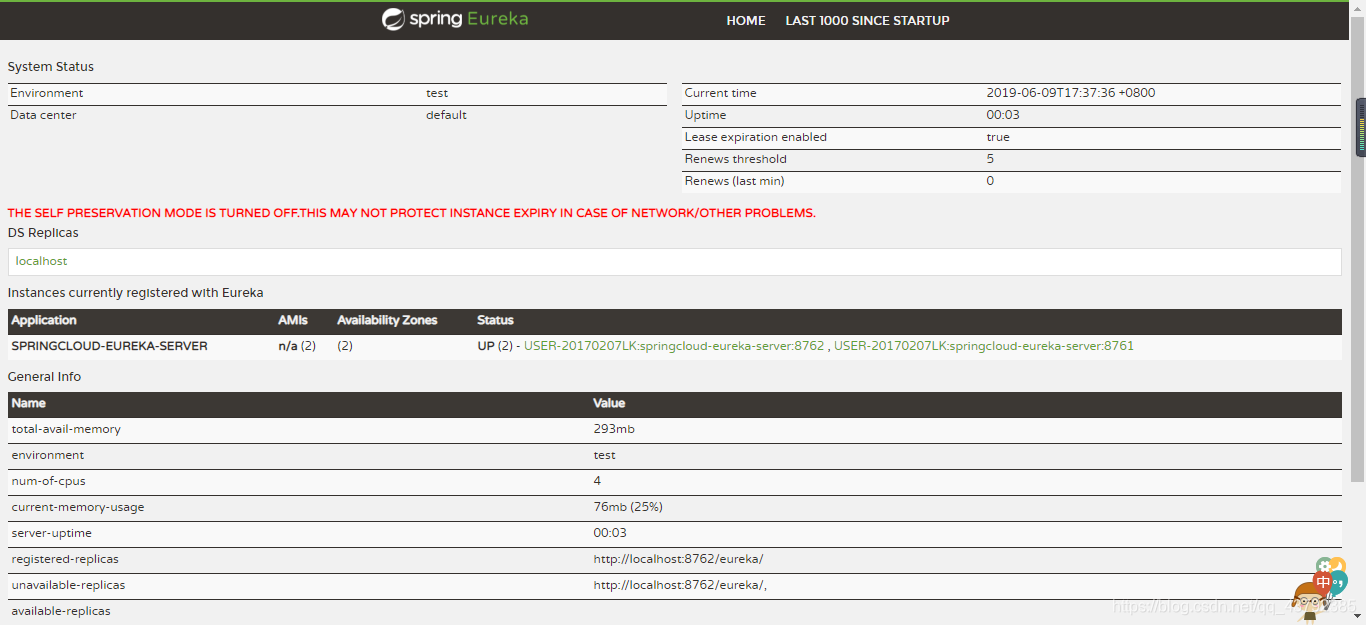Screen dimensions: 1366x625
Task: Click the Renews threshold value 5
Action: point(990,159)
